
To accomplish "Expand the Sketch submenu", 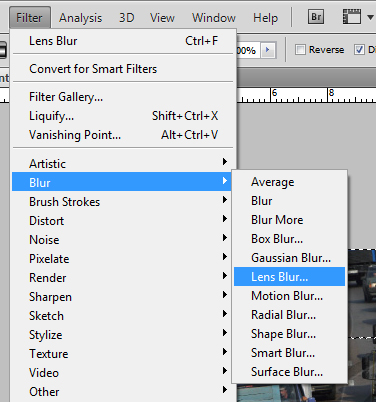I will click(122, 316).
